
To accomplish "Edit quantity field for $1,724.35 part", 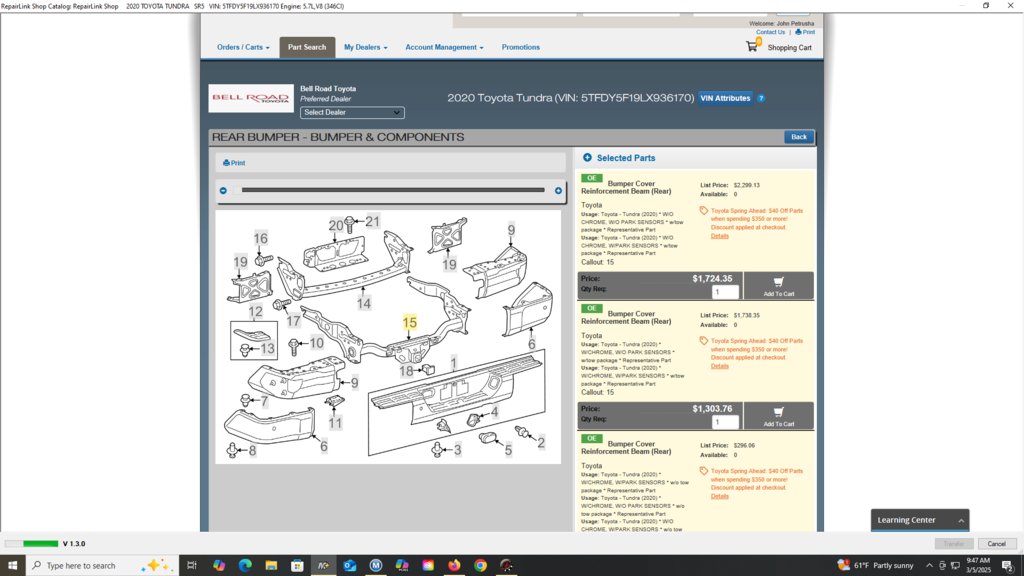I will click(x=725, y=292).
